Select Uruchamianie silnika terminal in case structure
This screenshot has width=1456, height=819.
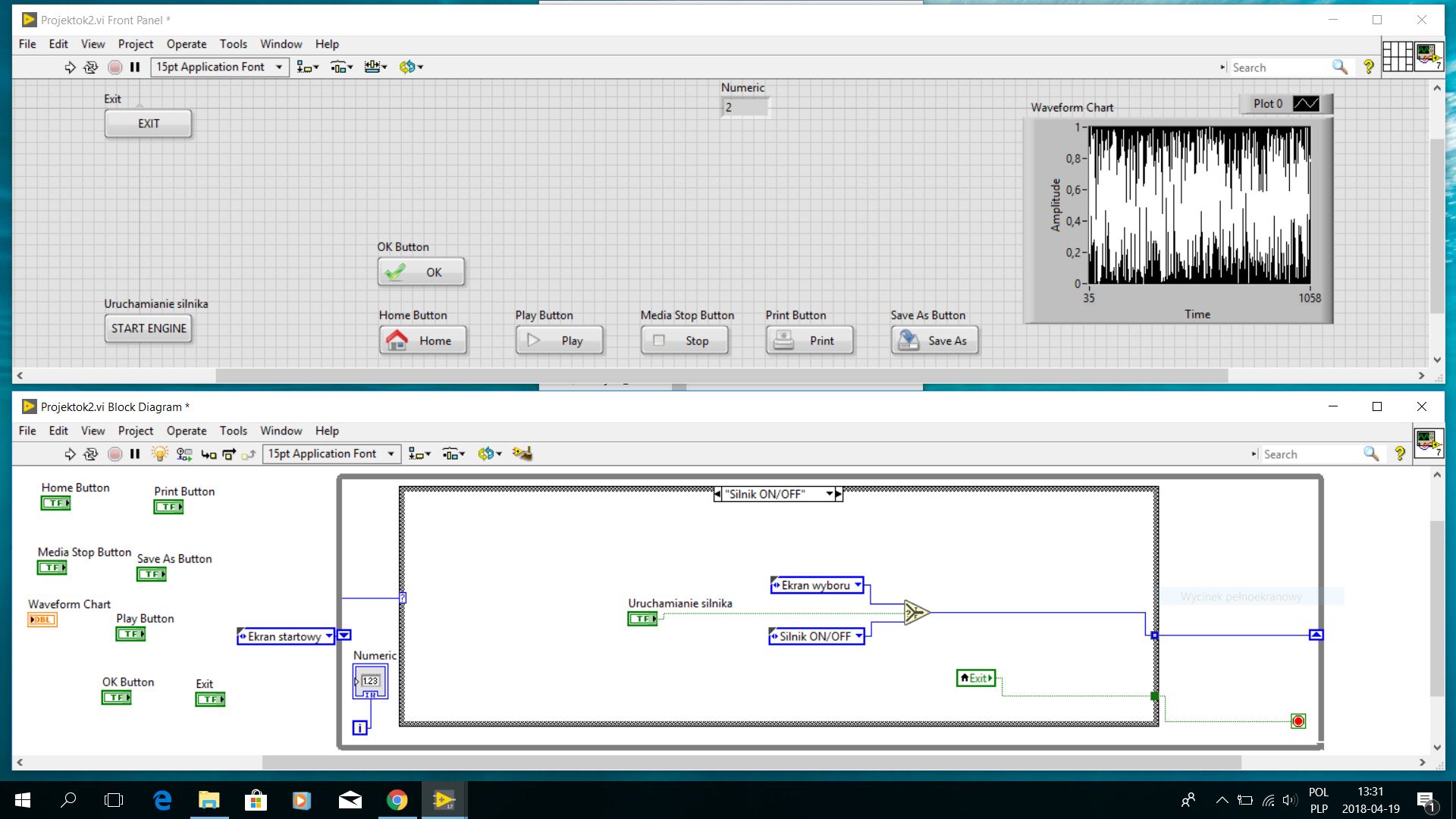pyautogui.click(x=643, y=619)
